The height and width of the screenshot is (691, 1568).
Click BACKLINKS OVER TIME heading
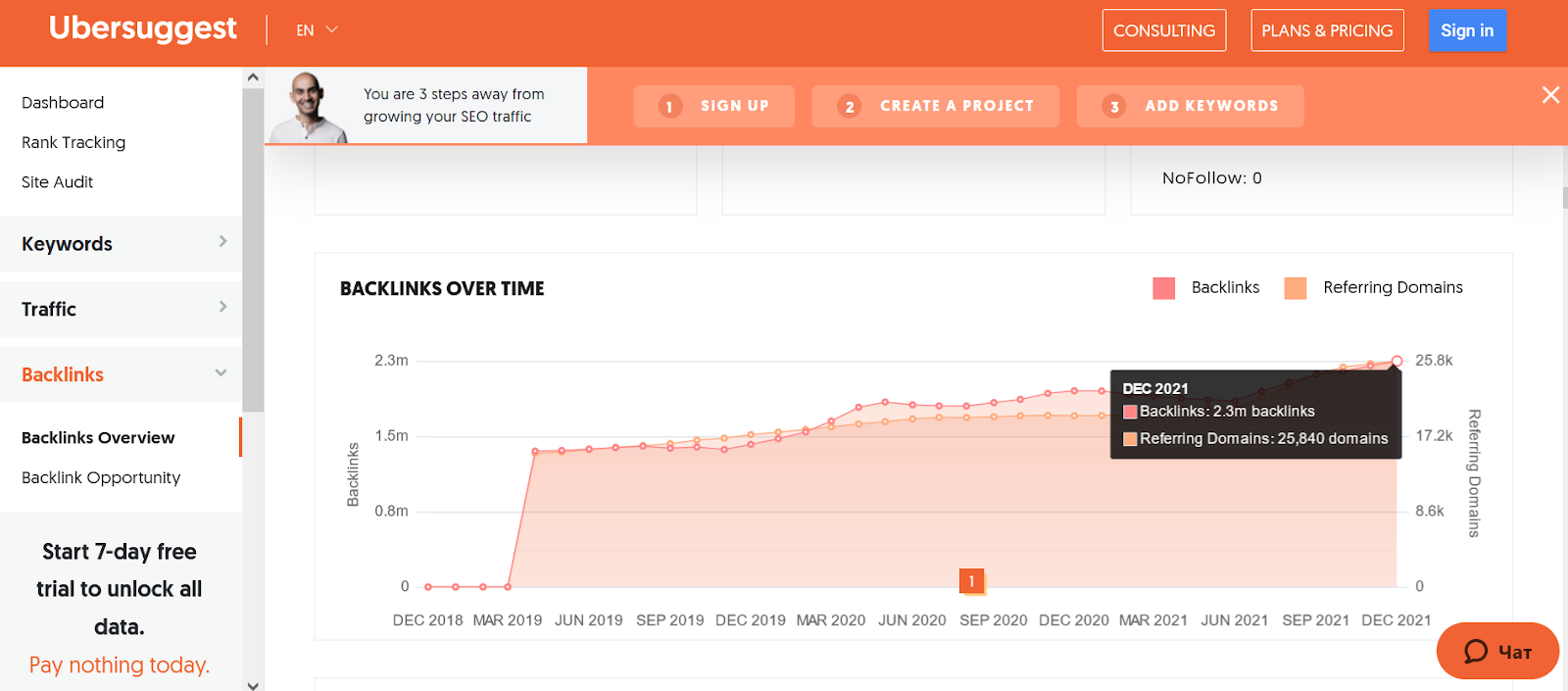(442, 289)
